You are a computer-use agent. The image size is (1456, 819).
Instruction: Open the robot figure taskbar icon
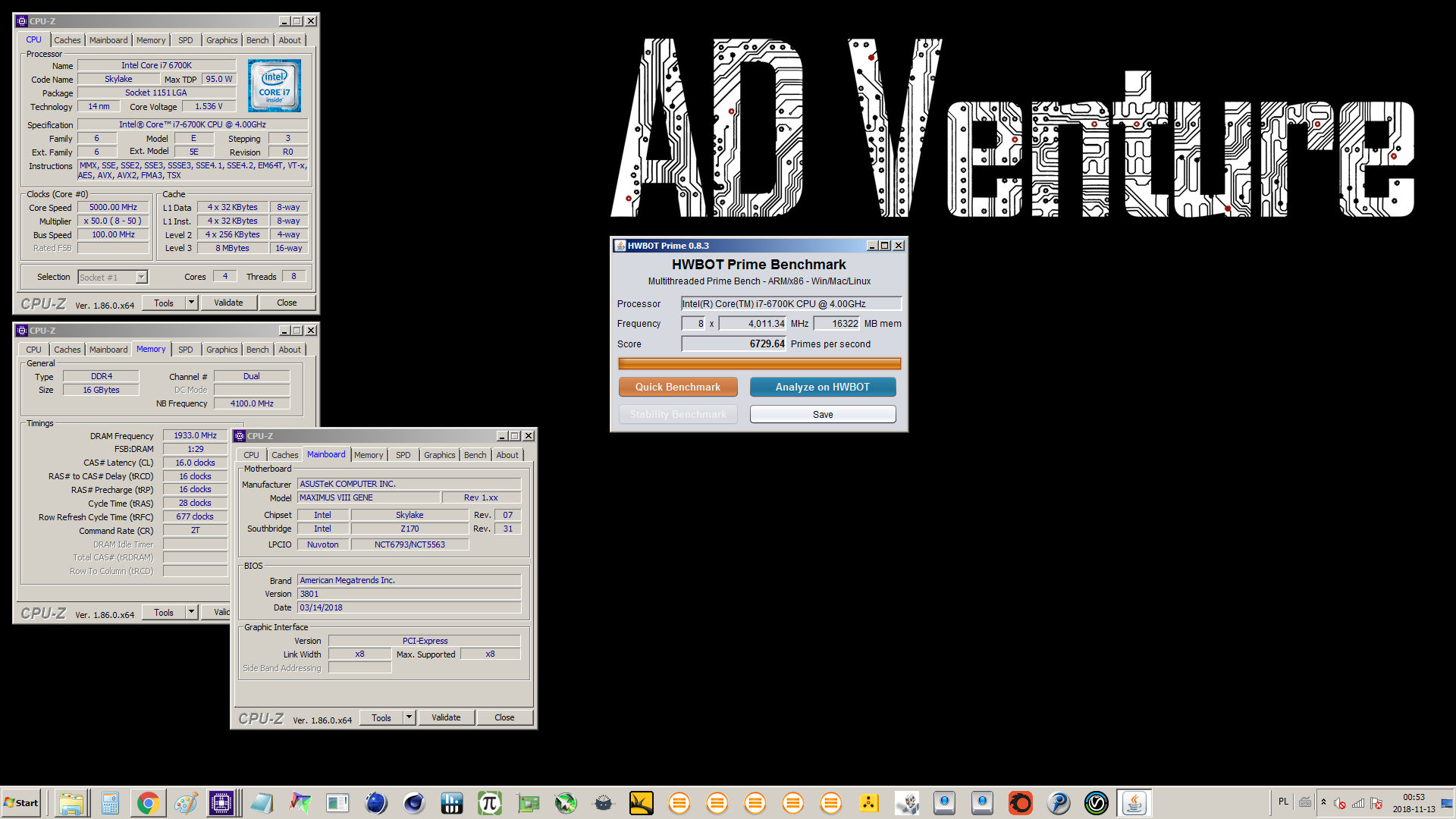tap(907, 803)
